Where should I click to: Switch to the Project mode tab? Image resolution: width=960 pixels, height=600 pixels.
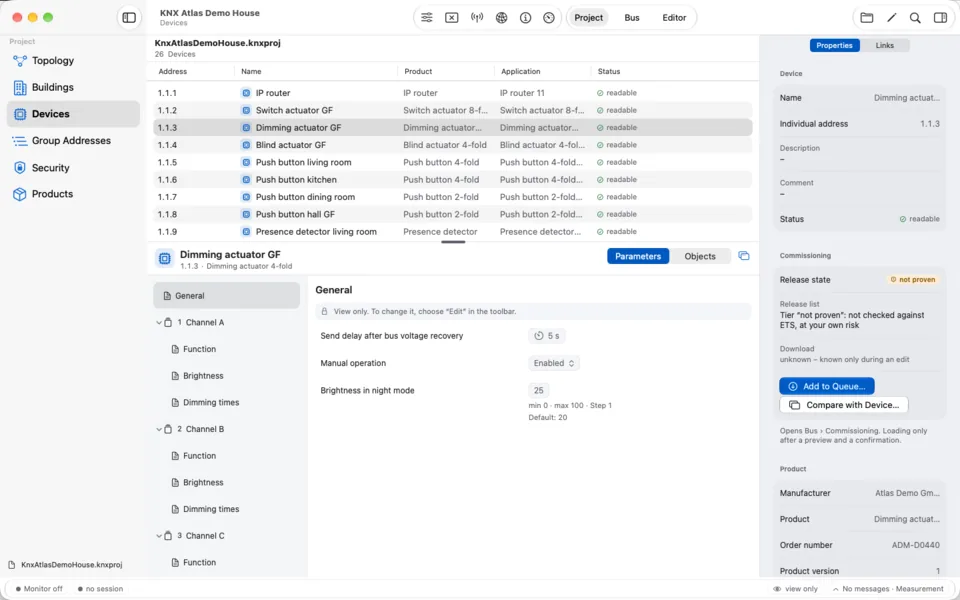[588, 18]
